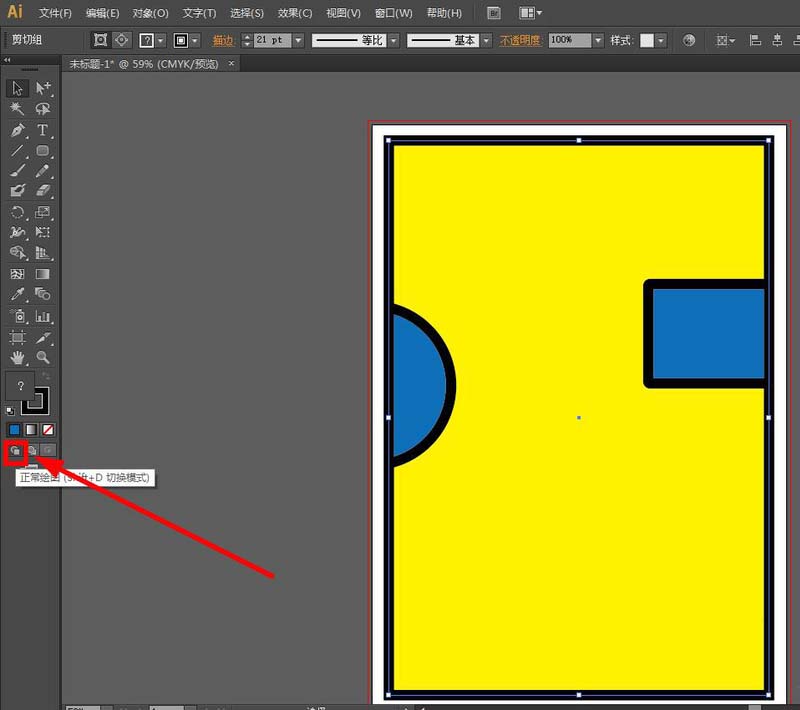This screenshot has height=710, width=800.
Task: Select the Pencil tool
Action: tap(43, 170)
